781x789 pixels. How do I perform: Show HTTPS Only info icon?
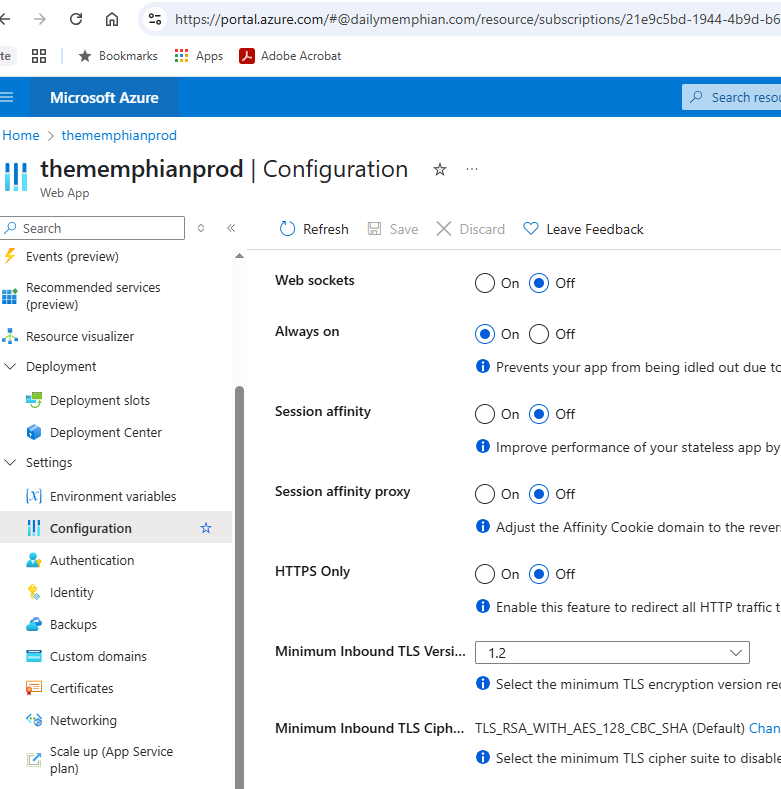483,606
